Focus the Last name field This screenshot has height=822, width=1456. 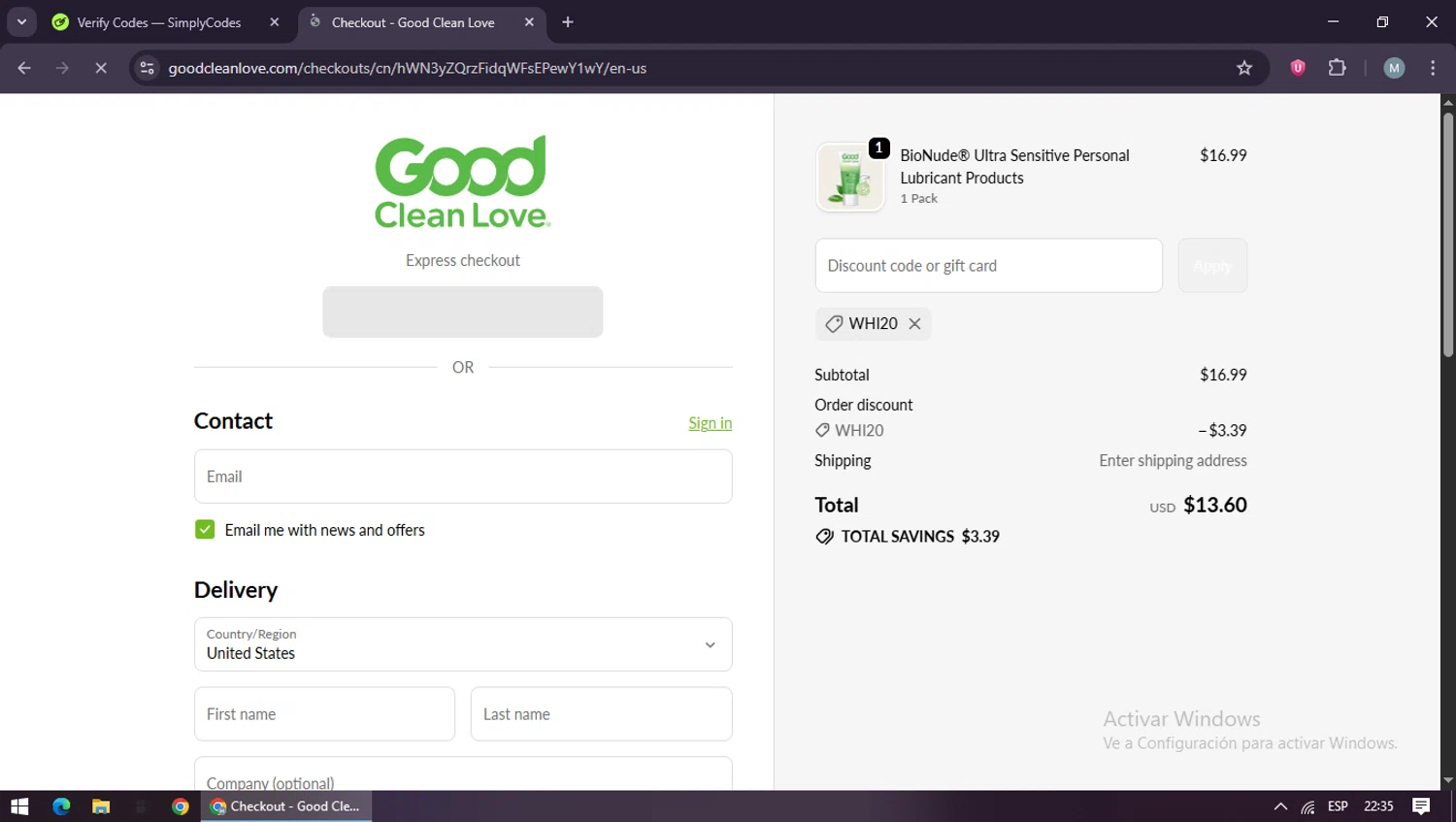click(x=601, y=714)
